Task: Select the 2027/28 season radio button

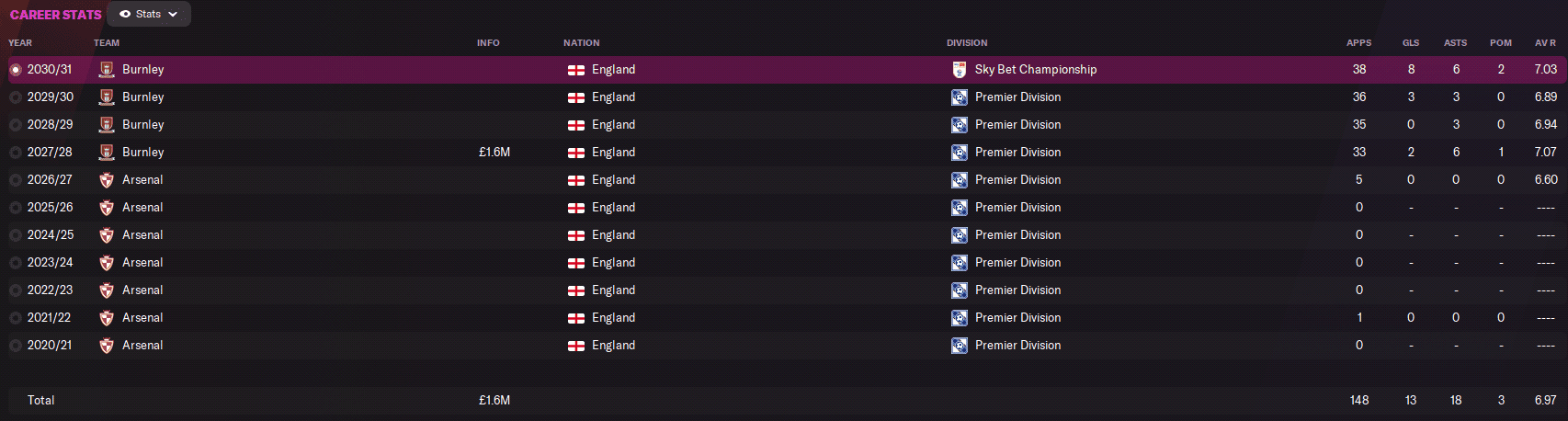Action: pos(16,153)
